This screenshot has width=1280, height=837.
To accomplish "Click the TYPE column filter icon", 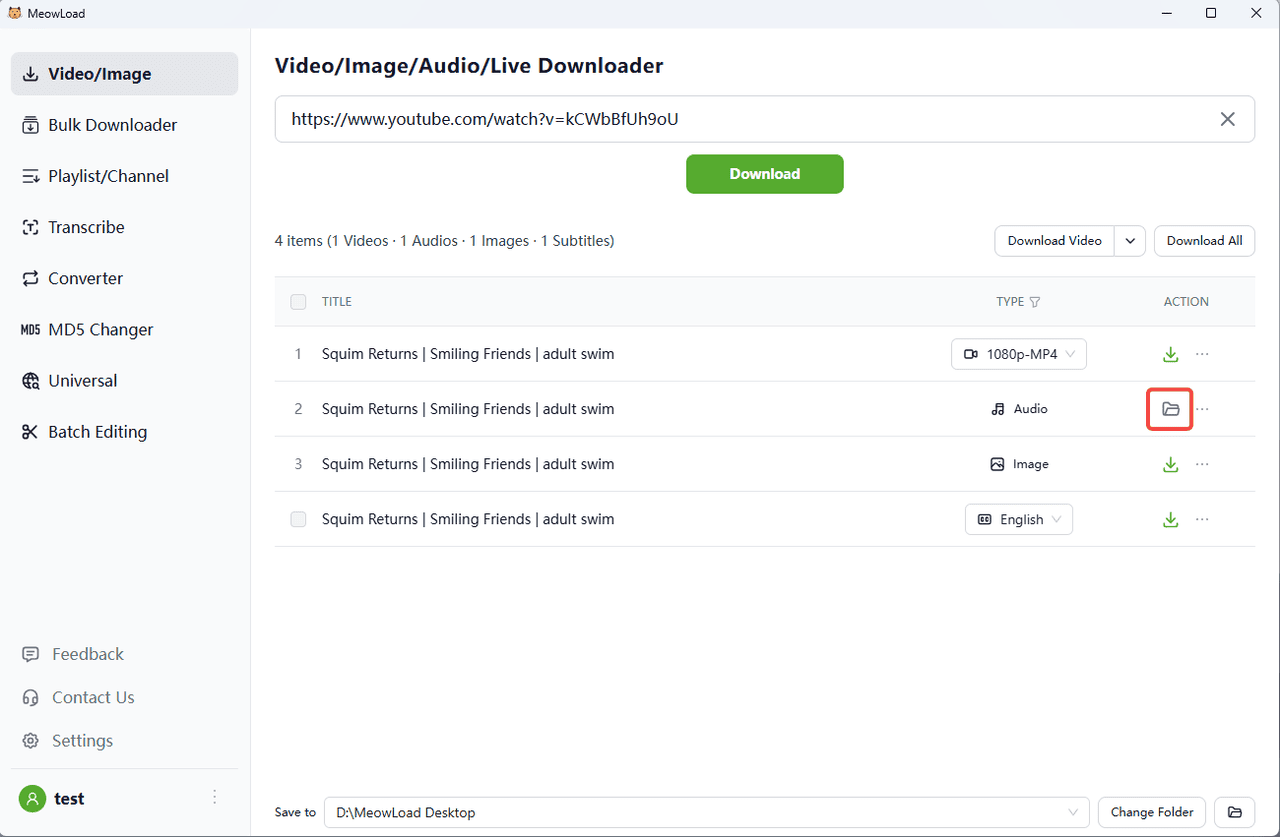I will tap(1035, 302).
